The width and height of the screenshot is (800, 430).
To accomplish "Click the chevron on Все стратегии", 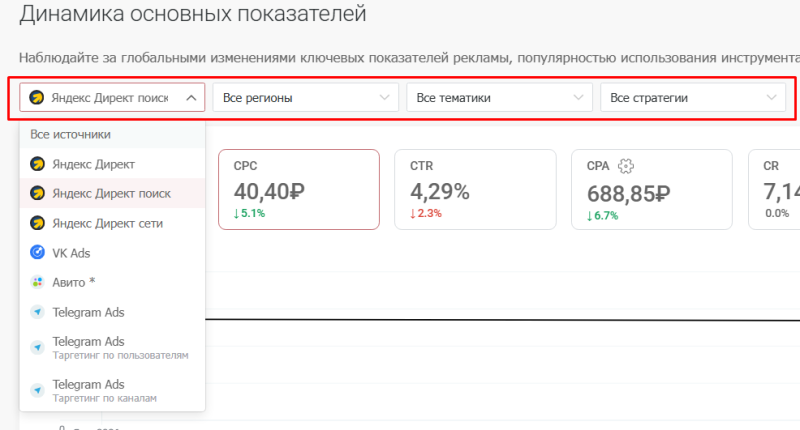I will [771, 97].
